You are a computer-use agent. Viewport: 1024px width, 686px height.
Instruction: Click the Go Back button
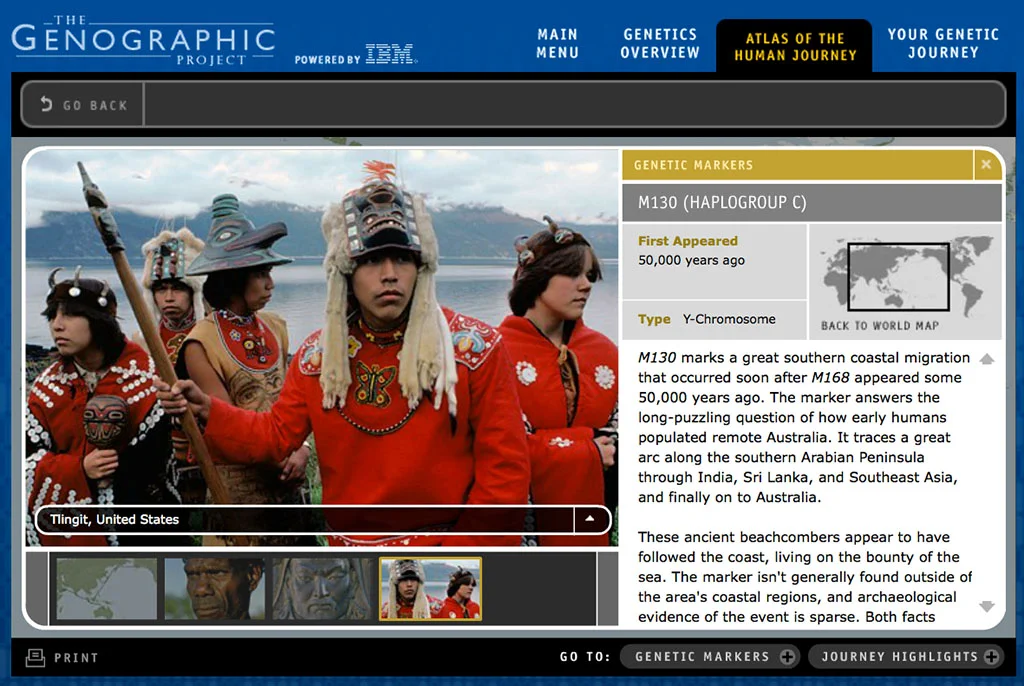(x=83, y=105)
